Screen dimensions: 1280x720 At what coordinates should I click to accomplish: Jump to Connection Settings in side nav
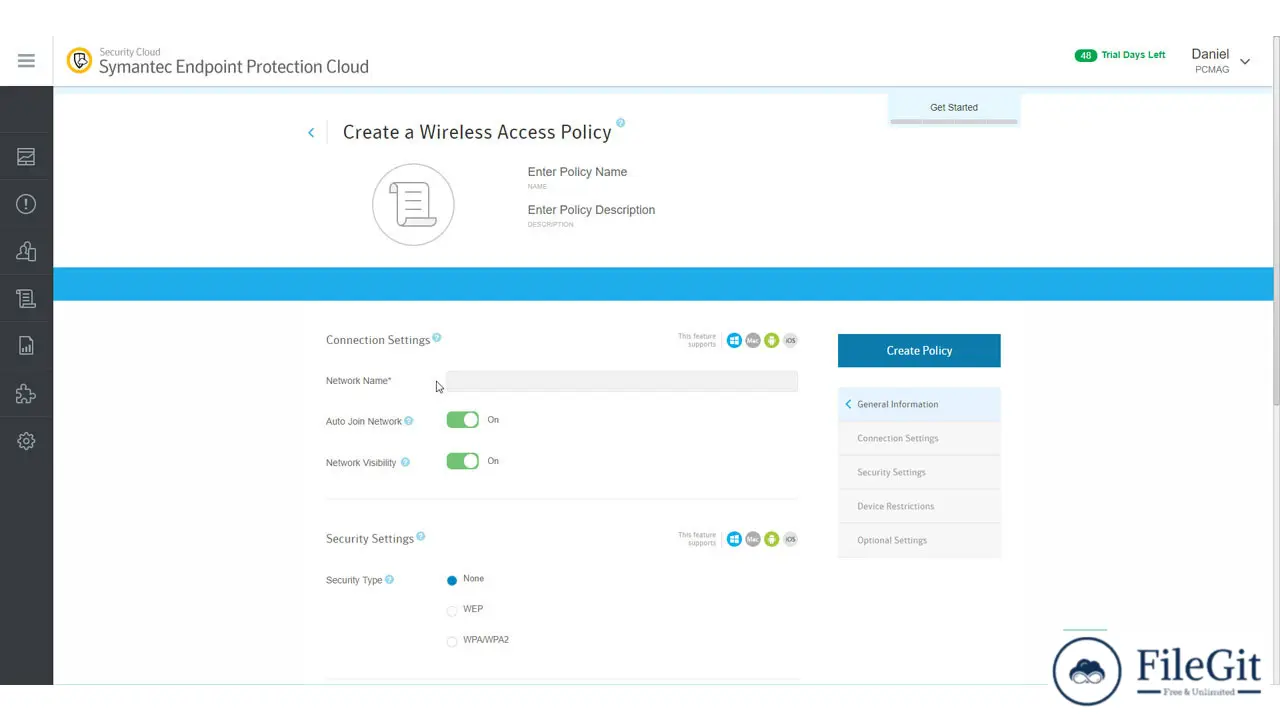tap(919, 438)
